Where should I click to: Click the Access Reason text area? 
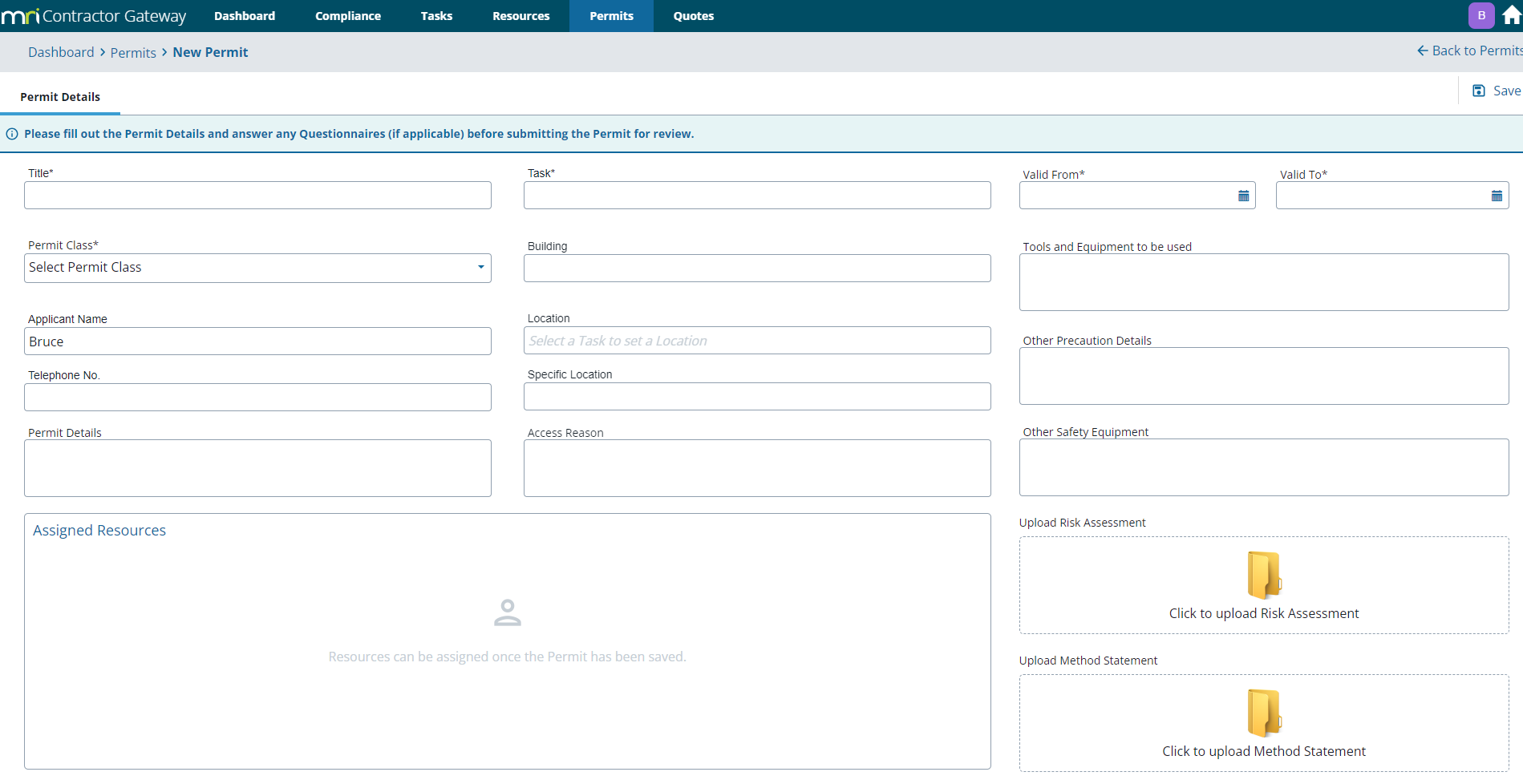(x=756, y=468)
